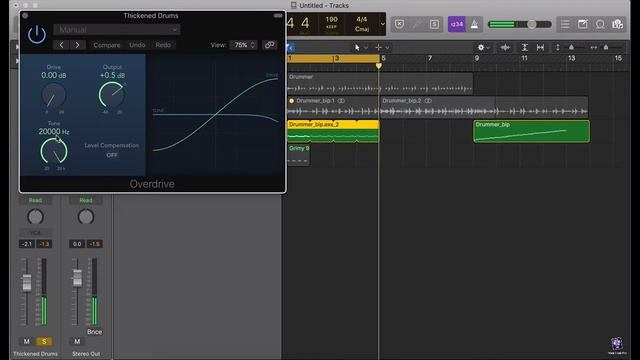Select the green Drummer_bip region
Screen dimensions: 640x360
tap(531, 131)
